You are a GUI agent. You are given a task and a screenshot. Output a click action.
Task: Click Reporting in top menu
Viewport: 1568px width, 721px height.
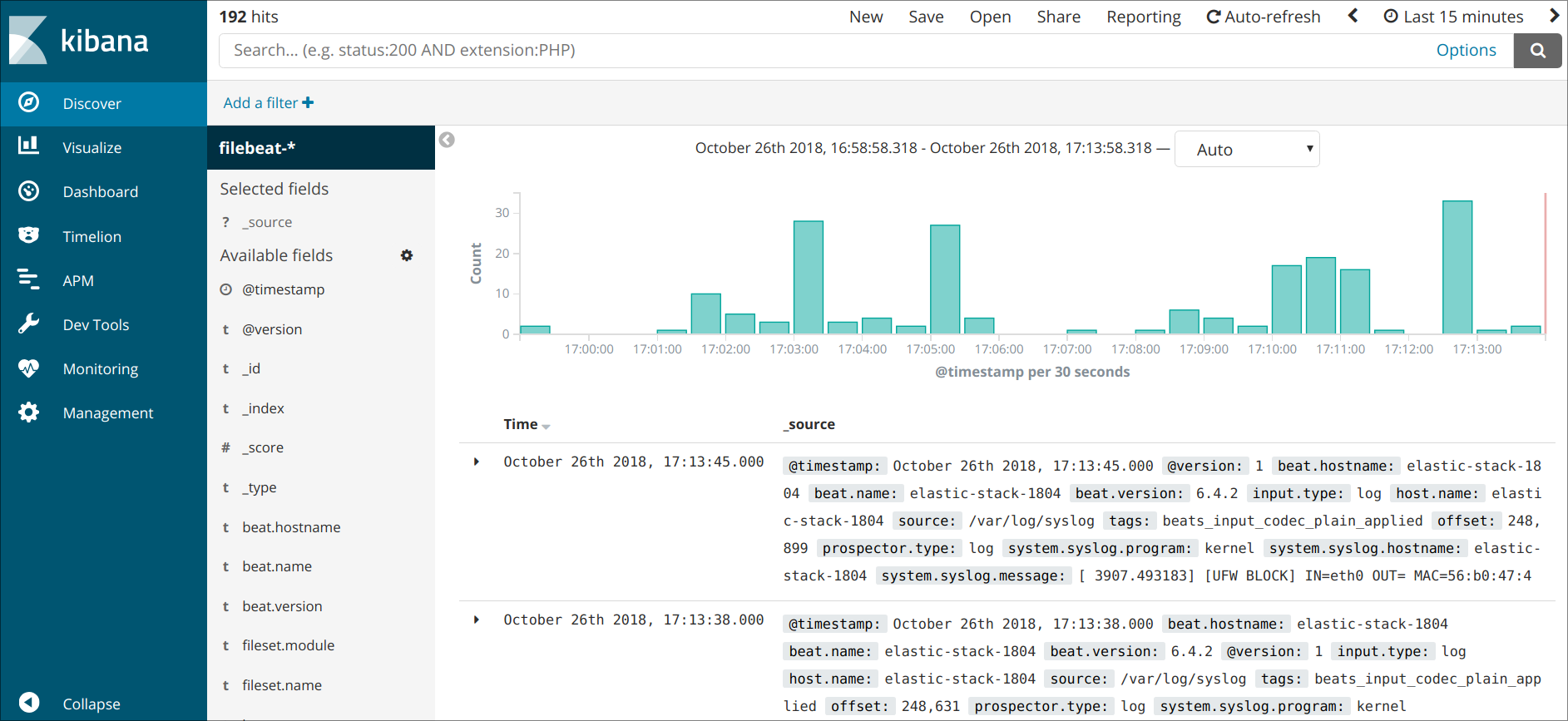1143,17
